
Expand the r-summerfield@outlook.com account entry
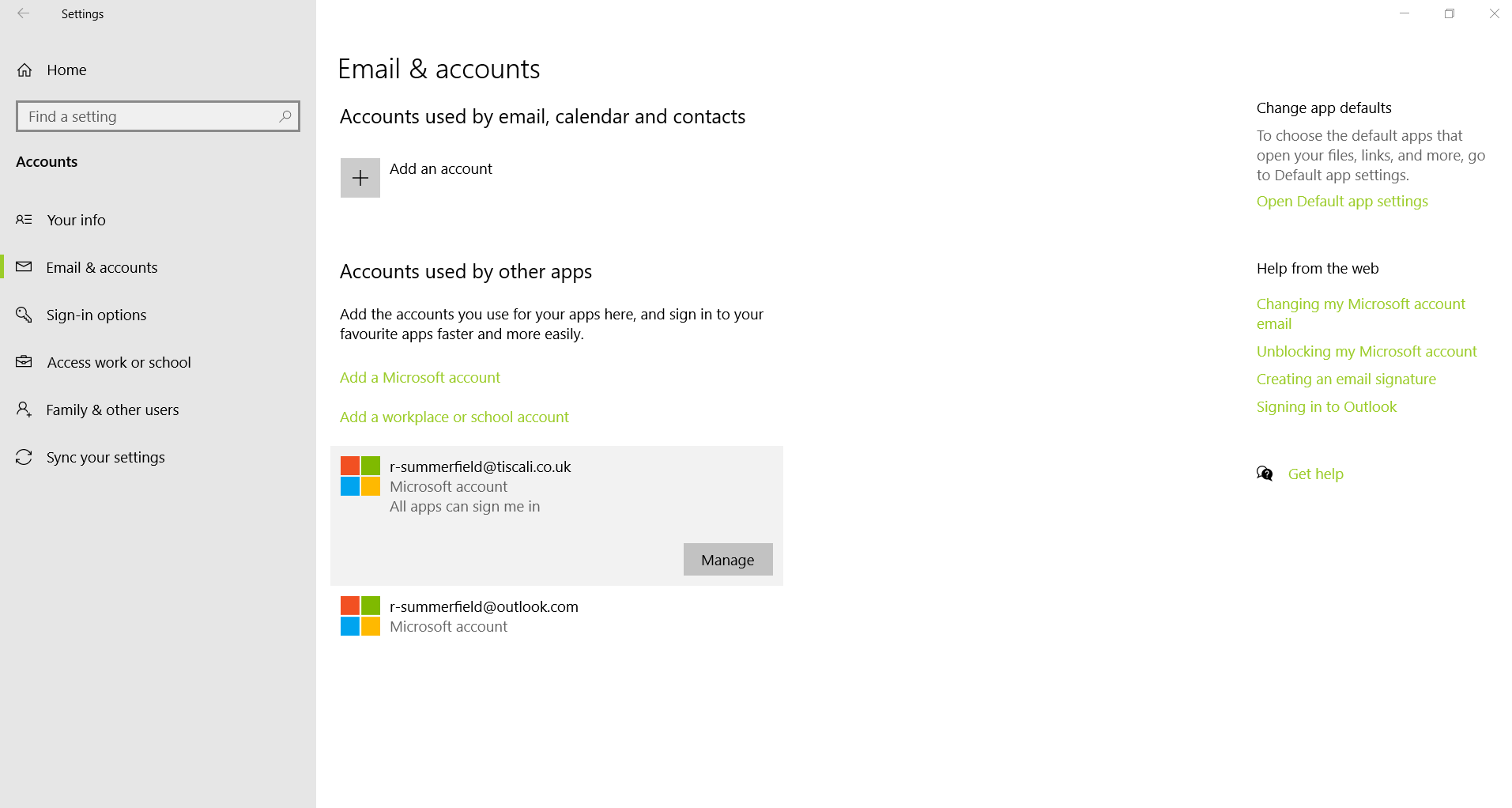[x=484, y=616]
